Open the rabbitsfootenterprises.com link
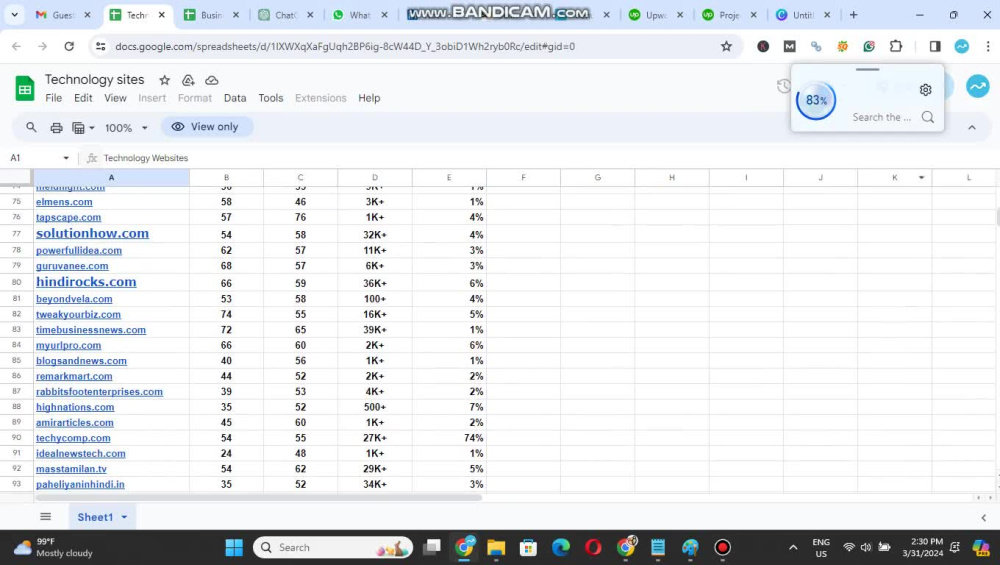 99,392
